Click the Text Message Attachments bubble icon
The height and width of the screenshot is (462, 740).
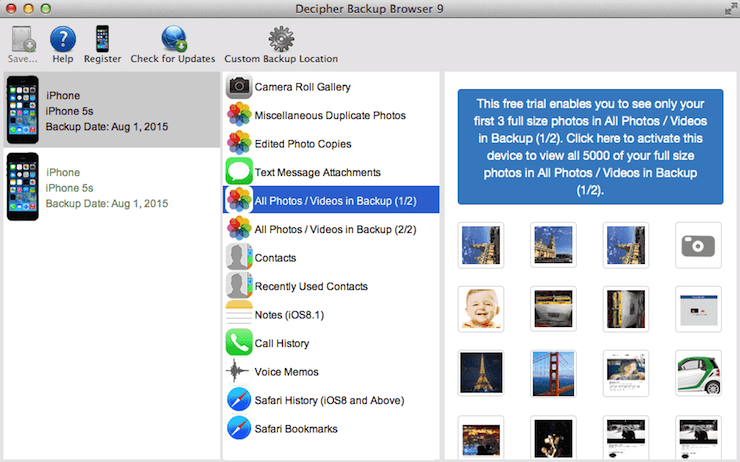point(239,171)
